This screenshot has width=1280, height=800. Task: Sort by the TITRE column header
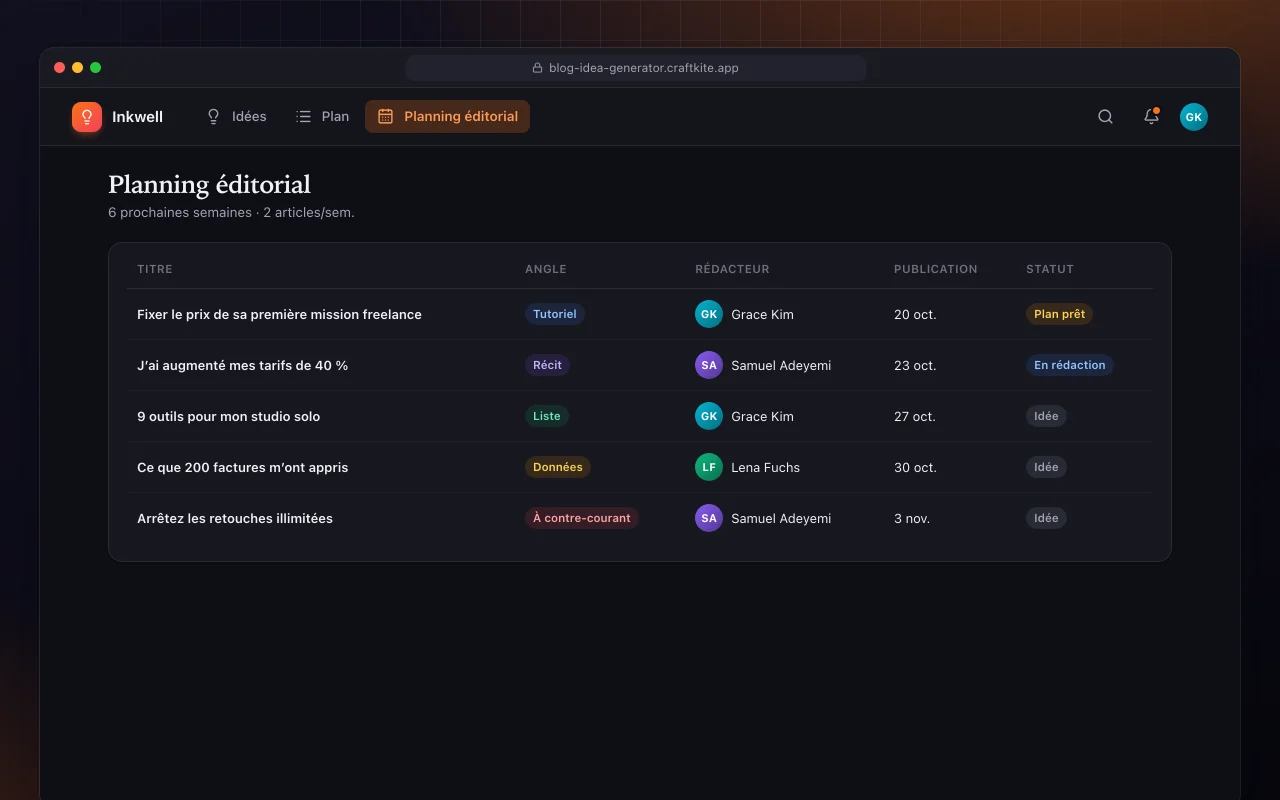coord(155,269)
